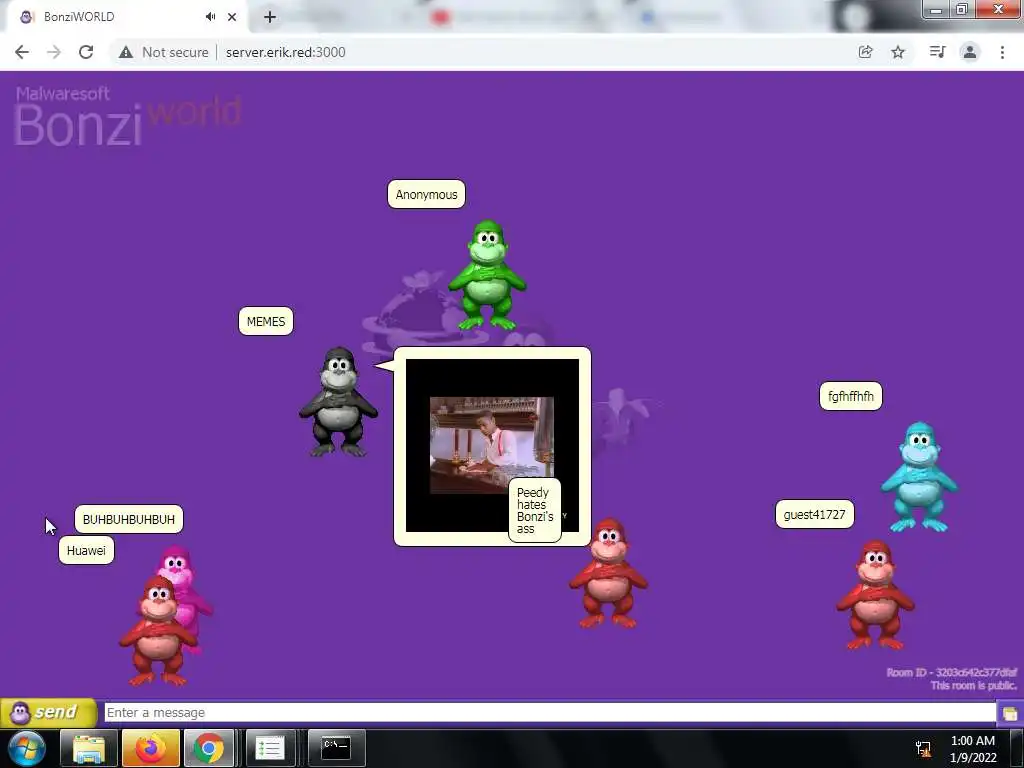Image resolution: width=1024 pixels, height=768 pixels.
Task: Mute the BonziWORLD tab audio icon
Action: pos(210,17)
